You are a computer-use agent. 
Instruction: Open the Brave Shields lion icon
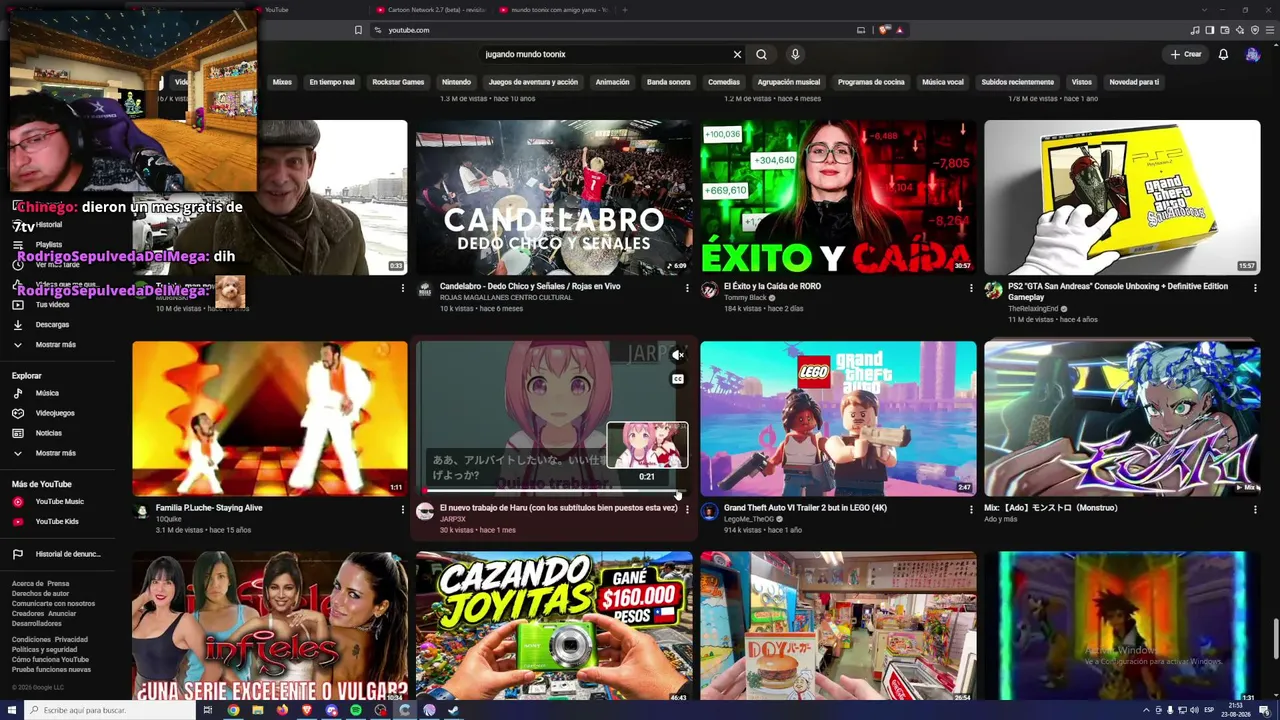(884, 30)
